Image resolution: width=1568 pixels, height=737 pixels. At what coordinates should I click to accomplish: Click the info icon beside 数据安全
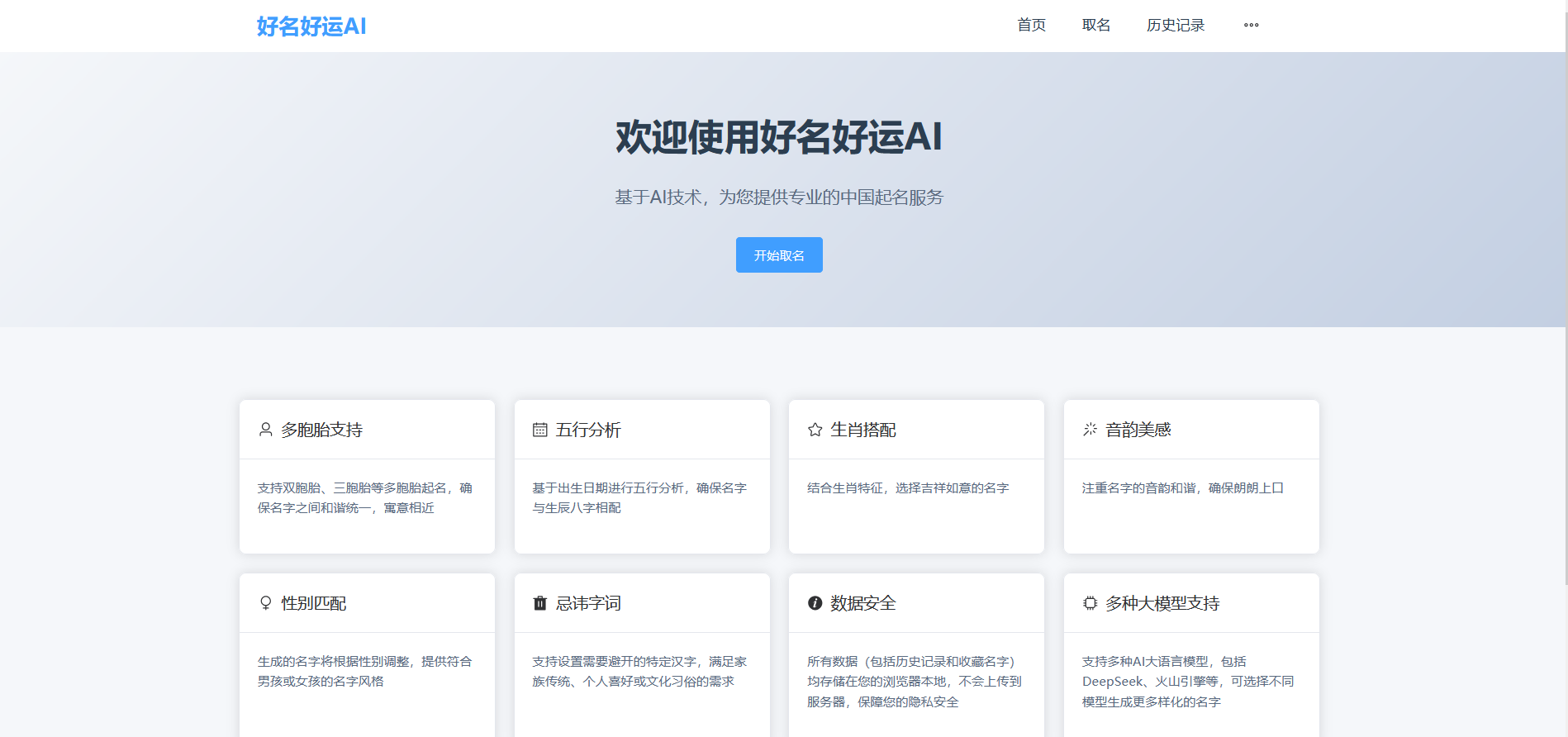pos(815,603)
